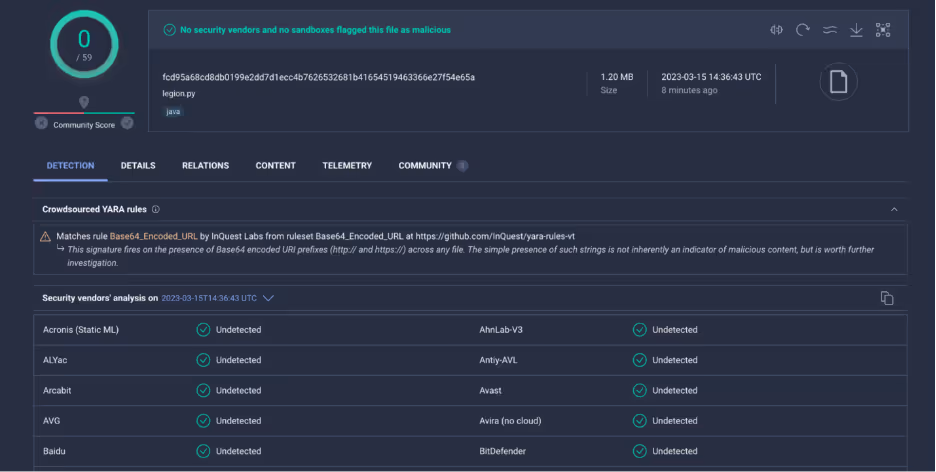Click the approximately-equal similarity icon

tap(830, 30)
